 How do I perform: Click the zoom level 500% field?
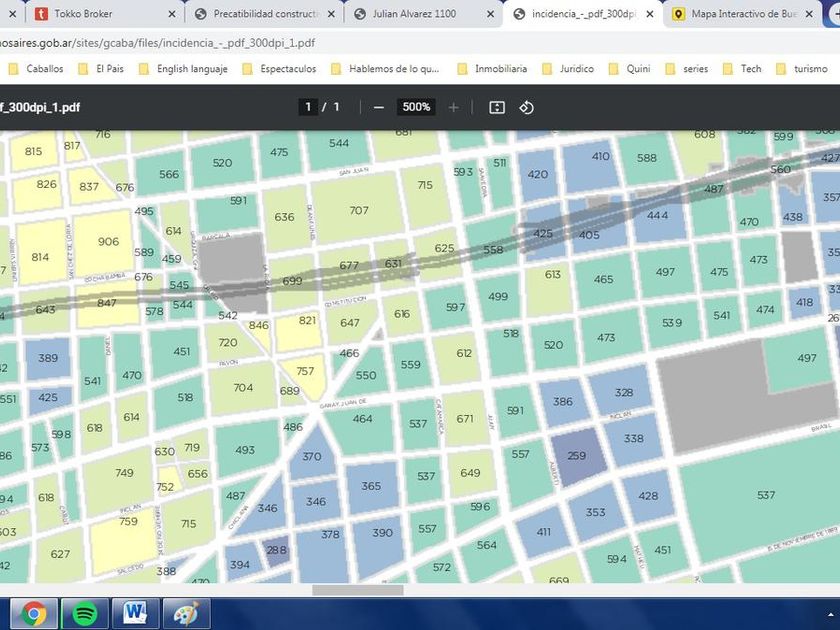coord(415,107)
